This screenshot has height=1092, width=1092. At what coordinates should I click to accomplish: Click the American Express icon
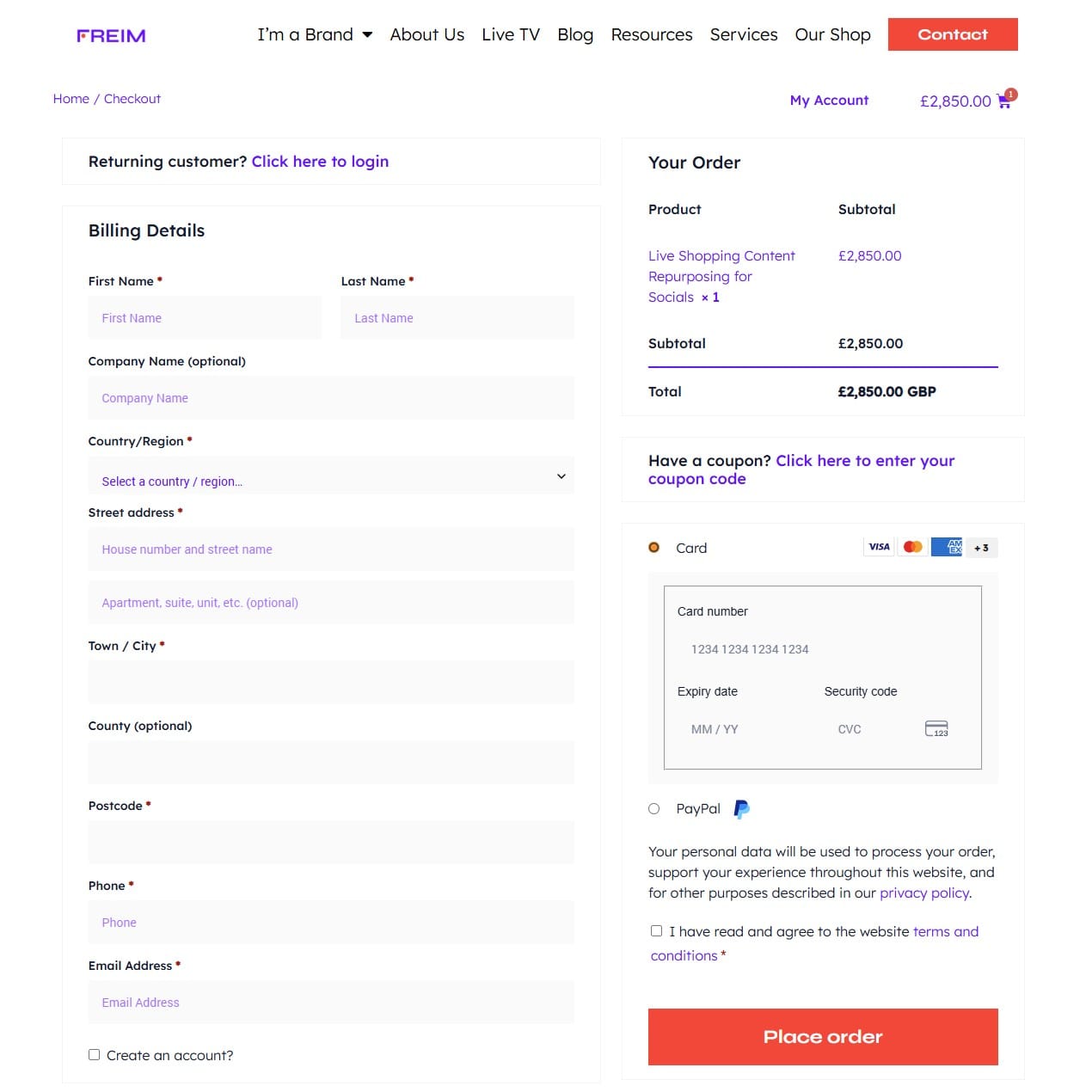[947, 547]
